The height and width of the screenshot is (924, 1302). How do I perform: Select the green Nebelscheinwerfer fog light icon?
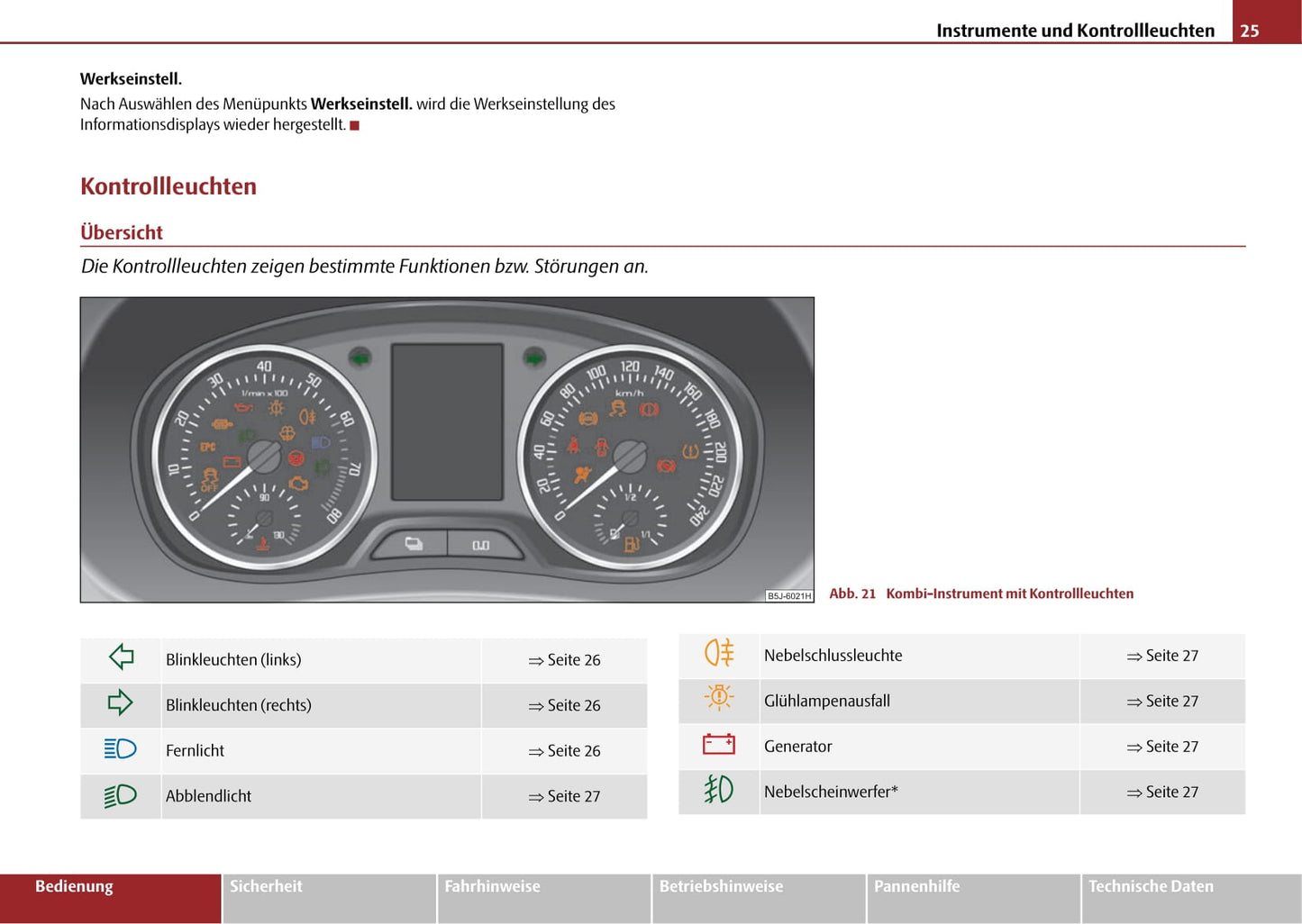[719, 791]
